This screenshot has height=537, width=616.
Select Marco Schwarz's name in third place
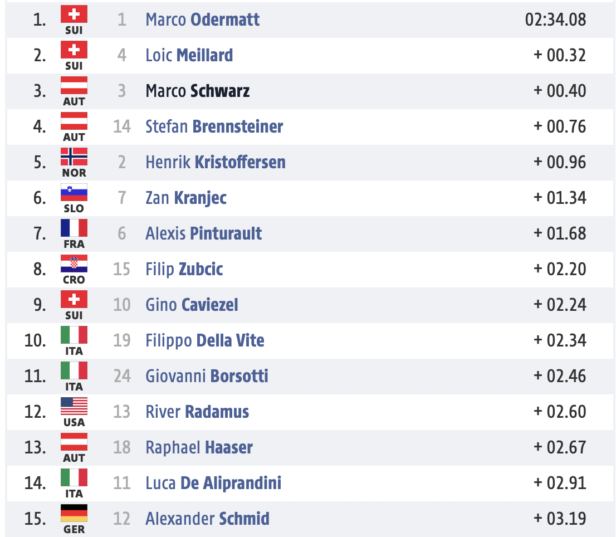198,91
